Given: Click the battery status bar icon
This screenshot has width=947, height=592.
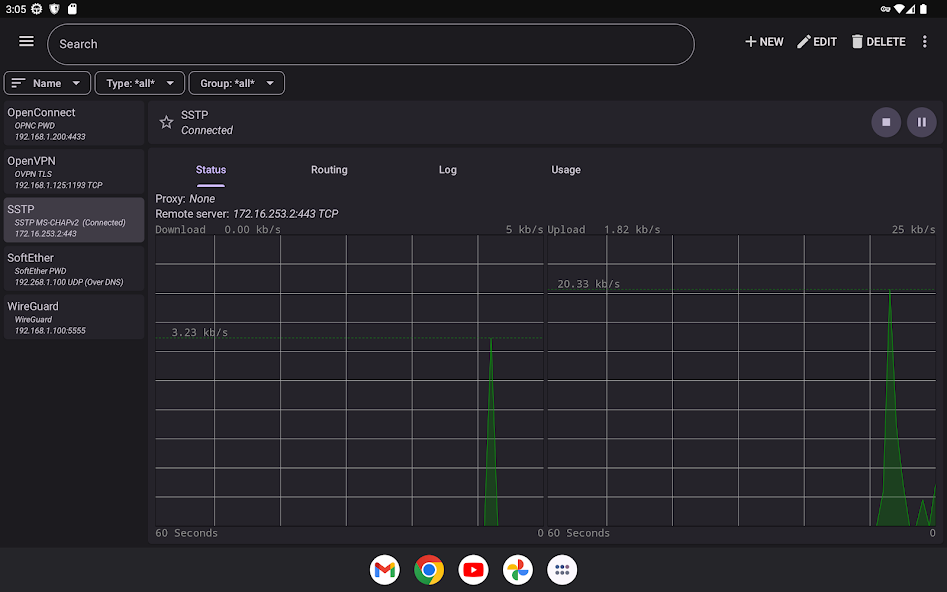Looking at the screenshot, I should point(923,9).
